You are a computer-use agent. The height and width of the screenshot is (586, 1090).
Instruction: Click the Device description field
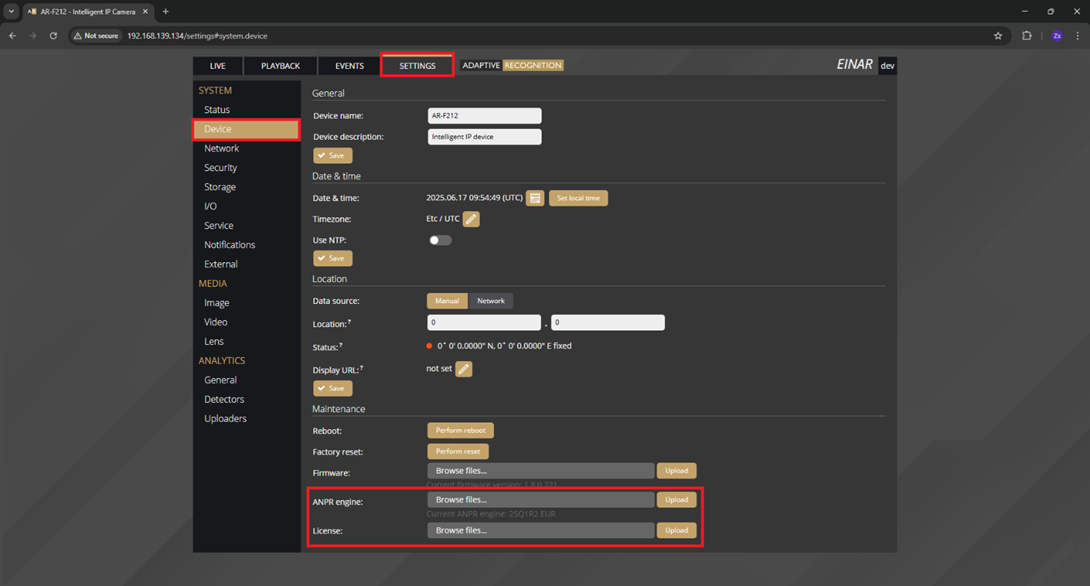(485, 137)
